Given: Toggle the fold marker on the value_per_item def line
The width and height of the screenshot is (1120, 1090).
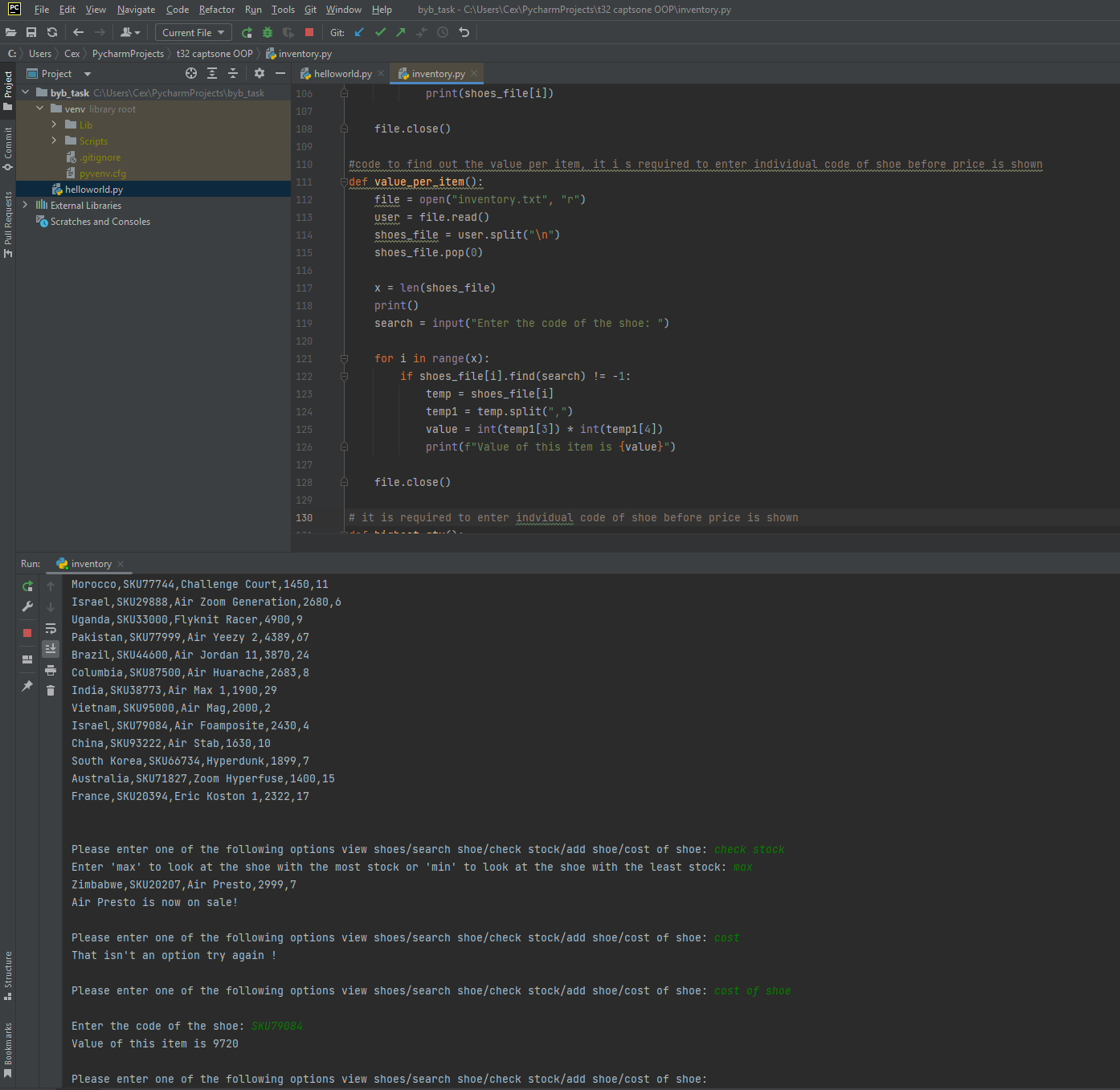Looking at the screenshot, I should (x=344, y=182).
